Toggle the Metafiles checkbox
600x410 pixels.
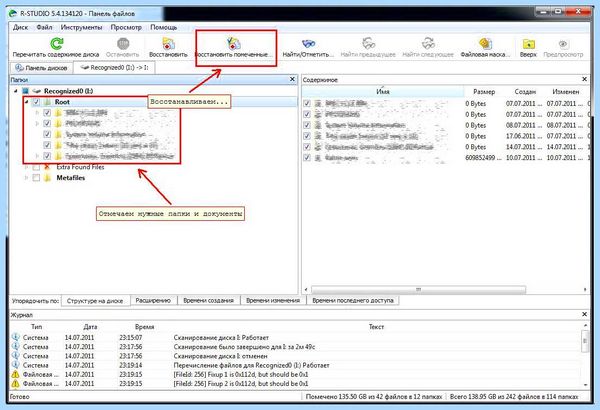[x=36, y=178]
